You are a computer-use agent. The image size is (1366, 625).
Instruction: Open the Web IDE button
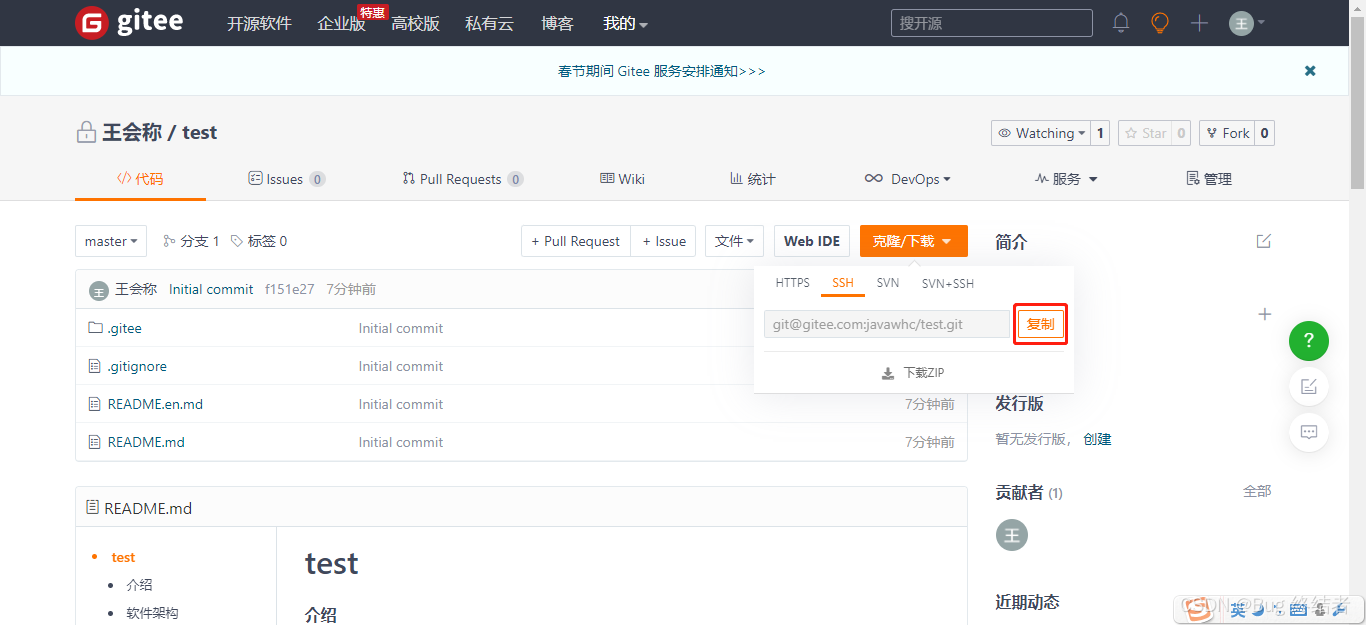click(x=812, y=241)
